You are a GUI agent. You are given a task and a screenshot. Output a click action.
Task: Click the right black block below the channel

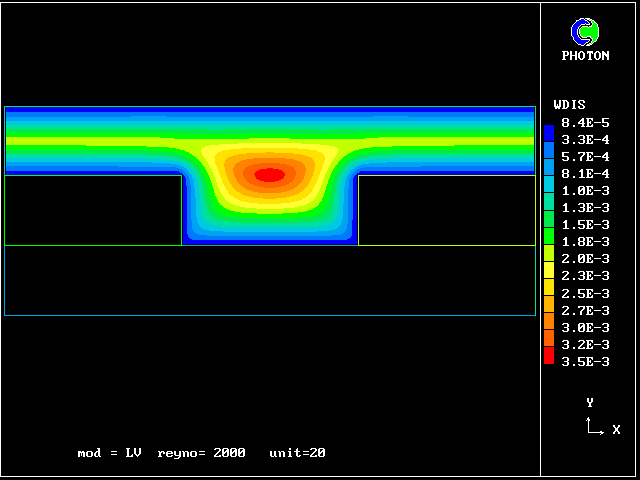coord(446,210)
